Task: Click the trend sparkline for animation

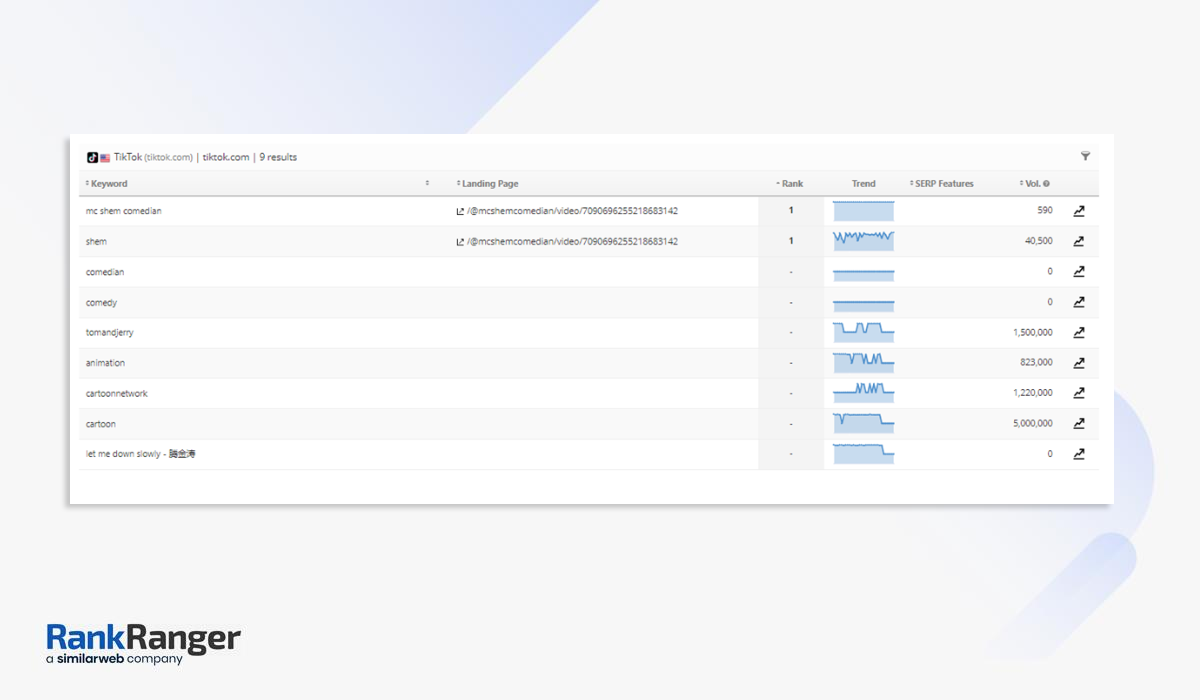Action: point(864,363)
